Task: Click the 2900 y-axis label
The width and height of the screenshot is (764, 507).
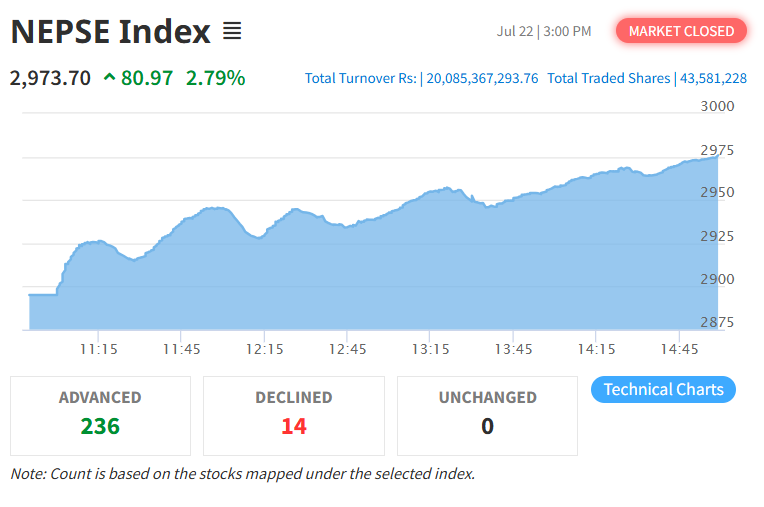Action: point(717,279)
